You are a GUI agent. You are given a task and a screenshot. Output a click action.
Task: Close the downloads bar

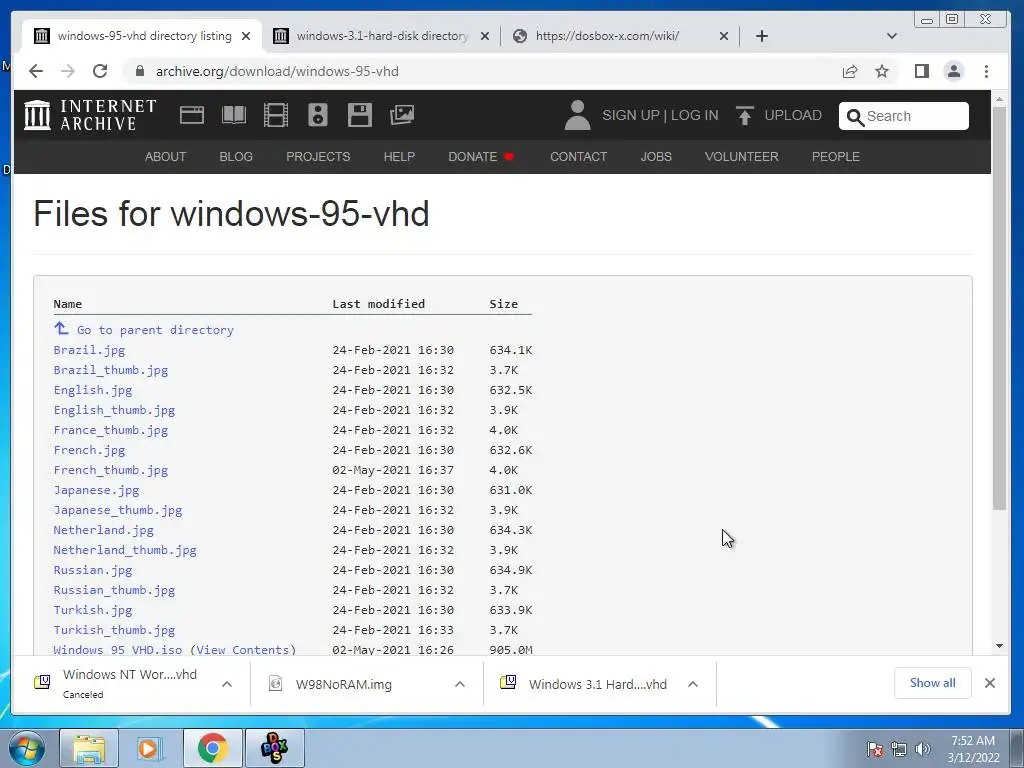pos(989,683)
